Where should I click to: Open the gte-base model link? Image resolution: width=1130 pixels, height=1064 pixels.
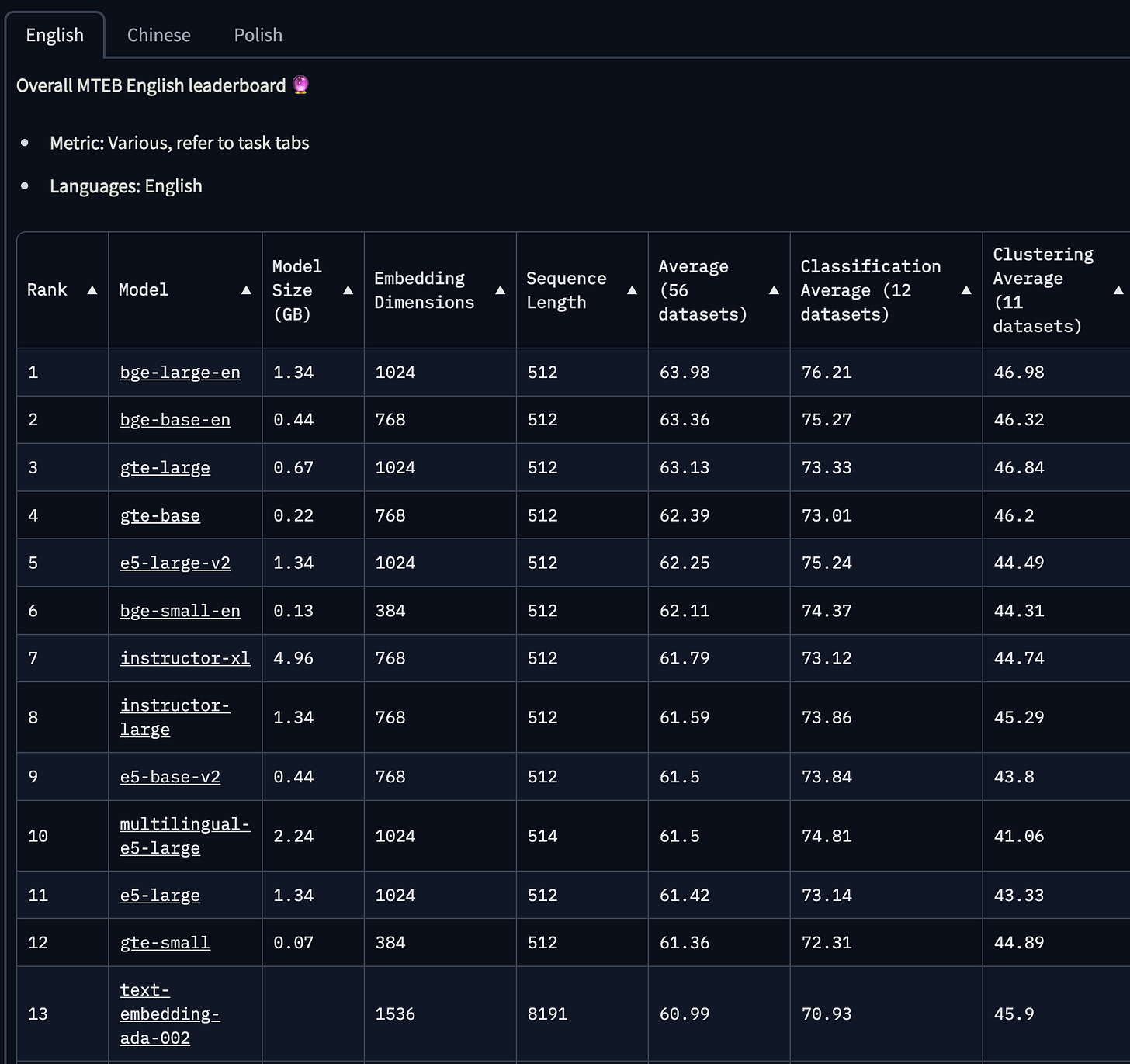(160, 515)
